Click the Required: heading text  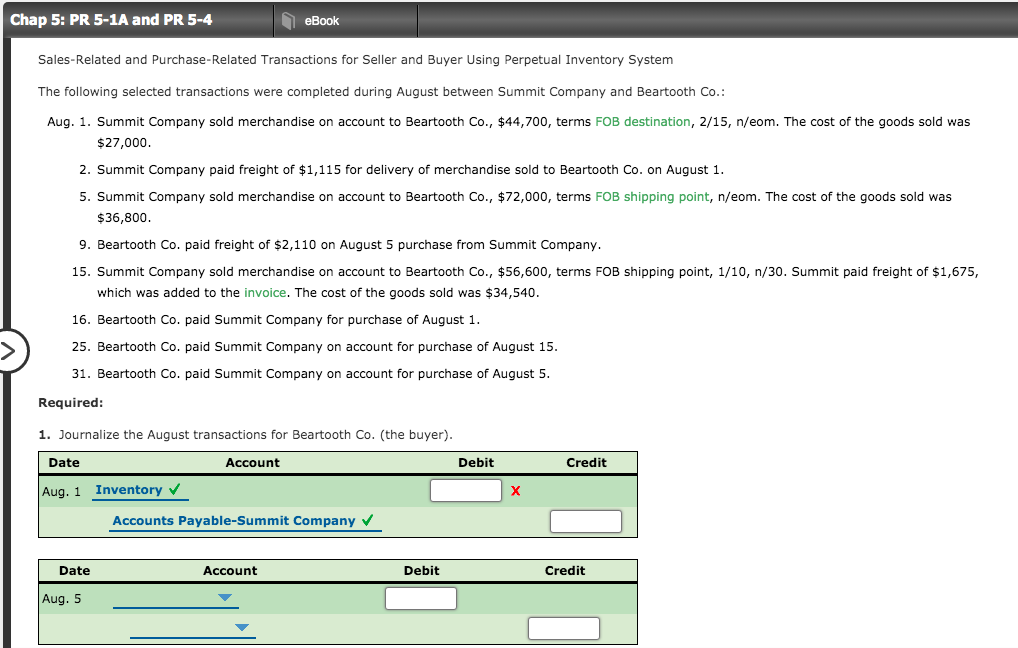pos(71,403)
